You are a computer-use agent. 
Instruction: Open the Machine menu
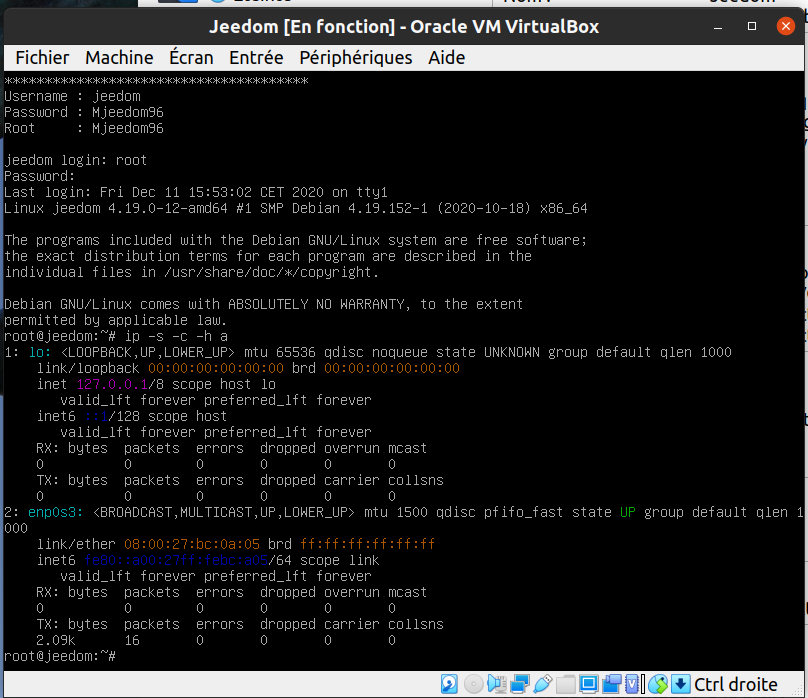(119, 58)
